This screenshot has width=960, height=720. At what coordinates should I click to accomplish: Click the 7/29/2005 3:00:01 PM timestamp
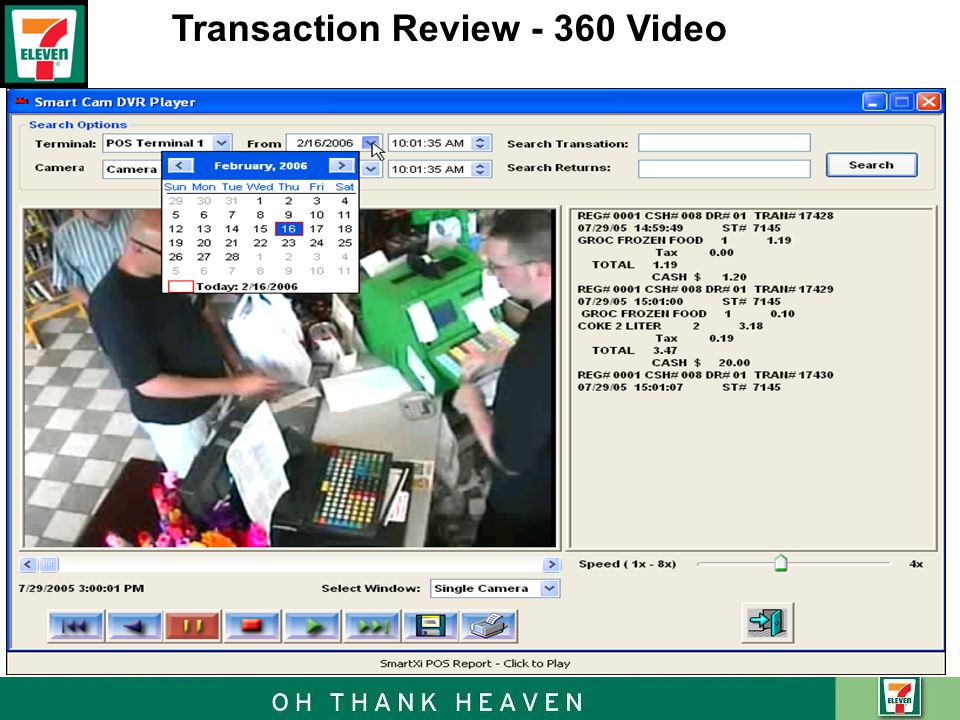(81, 588)
